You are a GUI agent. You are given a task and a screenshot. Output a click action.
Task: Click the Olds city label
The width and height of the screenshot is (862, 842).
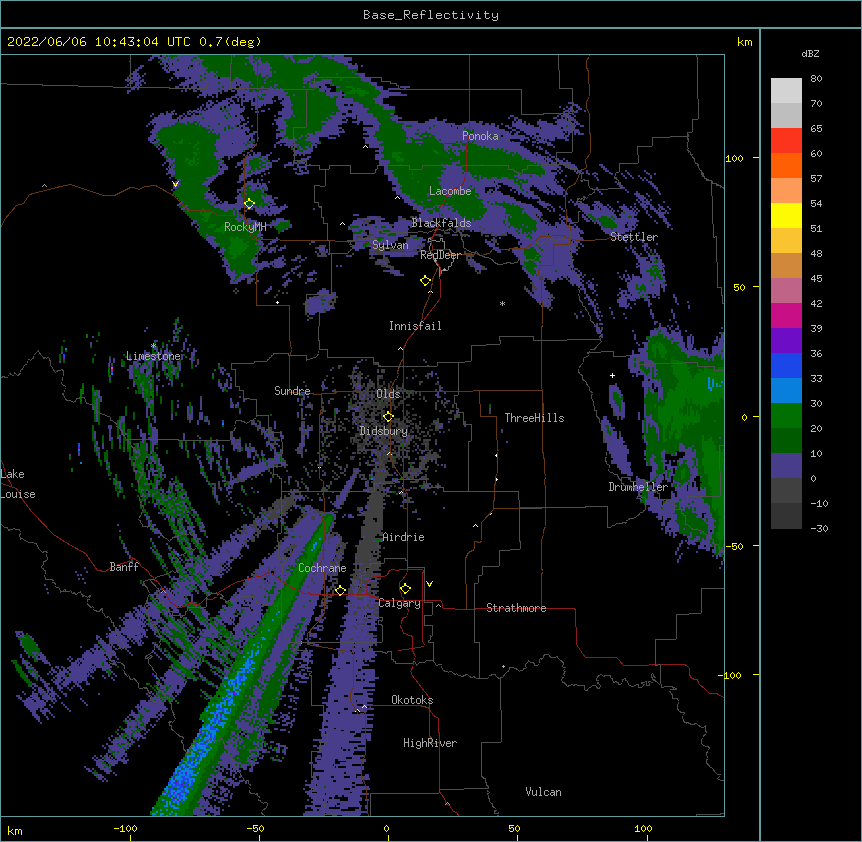[388, 394]
